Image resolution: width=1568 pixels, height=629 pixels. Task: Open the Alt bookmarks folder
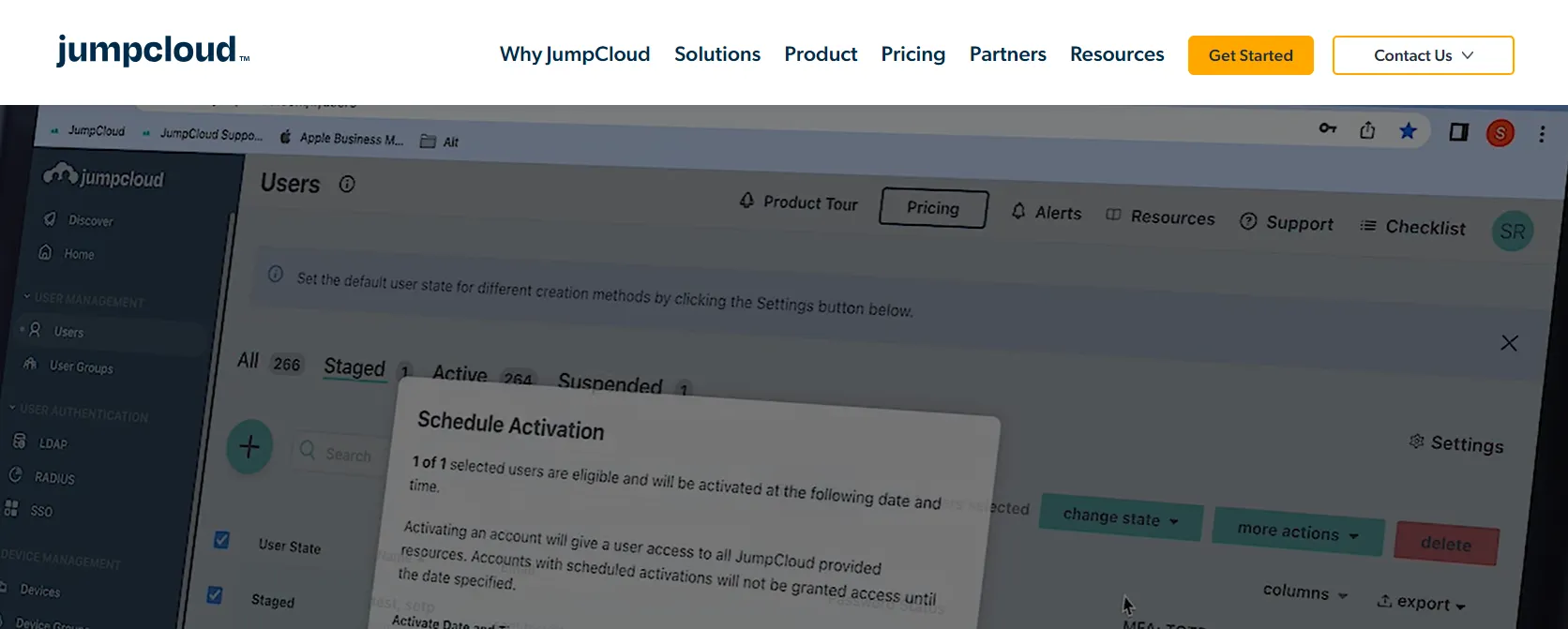(x=440, y=142)
